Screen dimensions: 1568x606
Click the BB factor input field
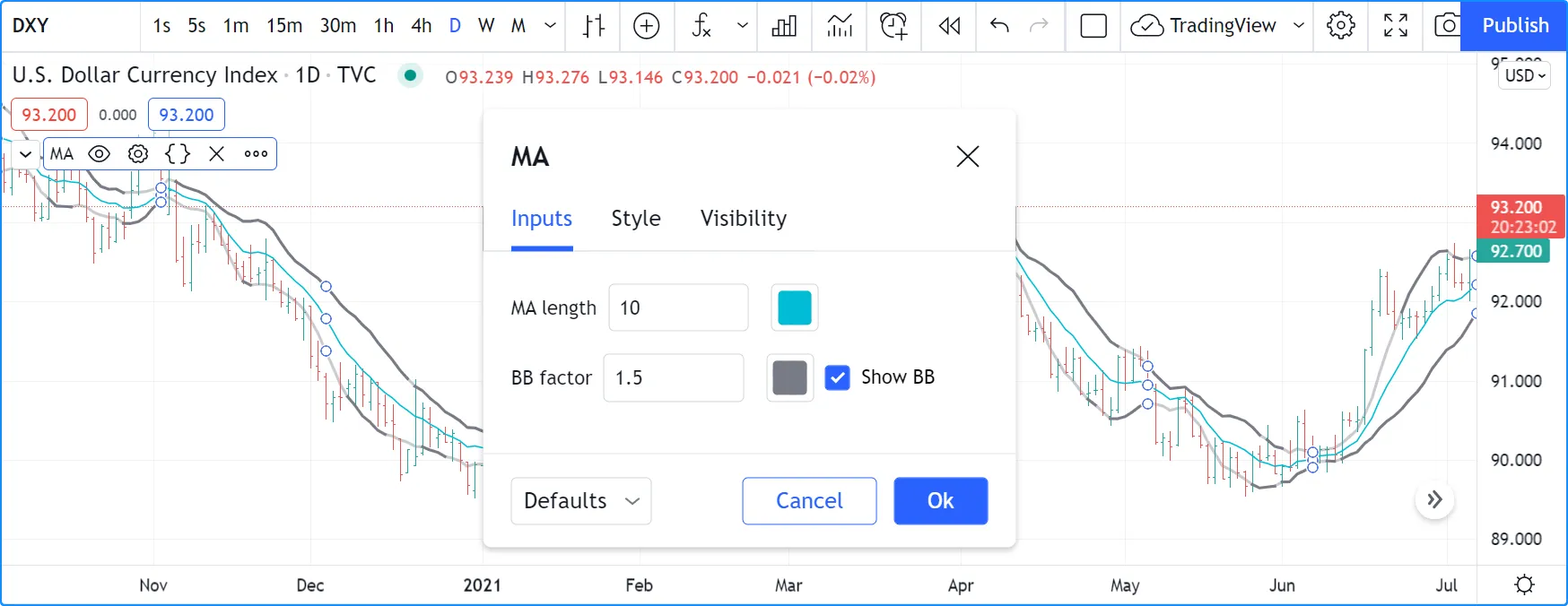click(674, 377)
